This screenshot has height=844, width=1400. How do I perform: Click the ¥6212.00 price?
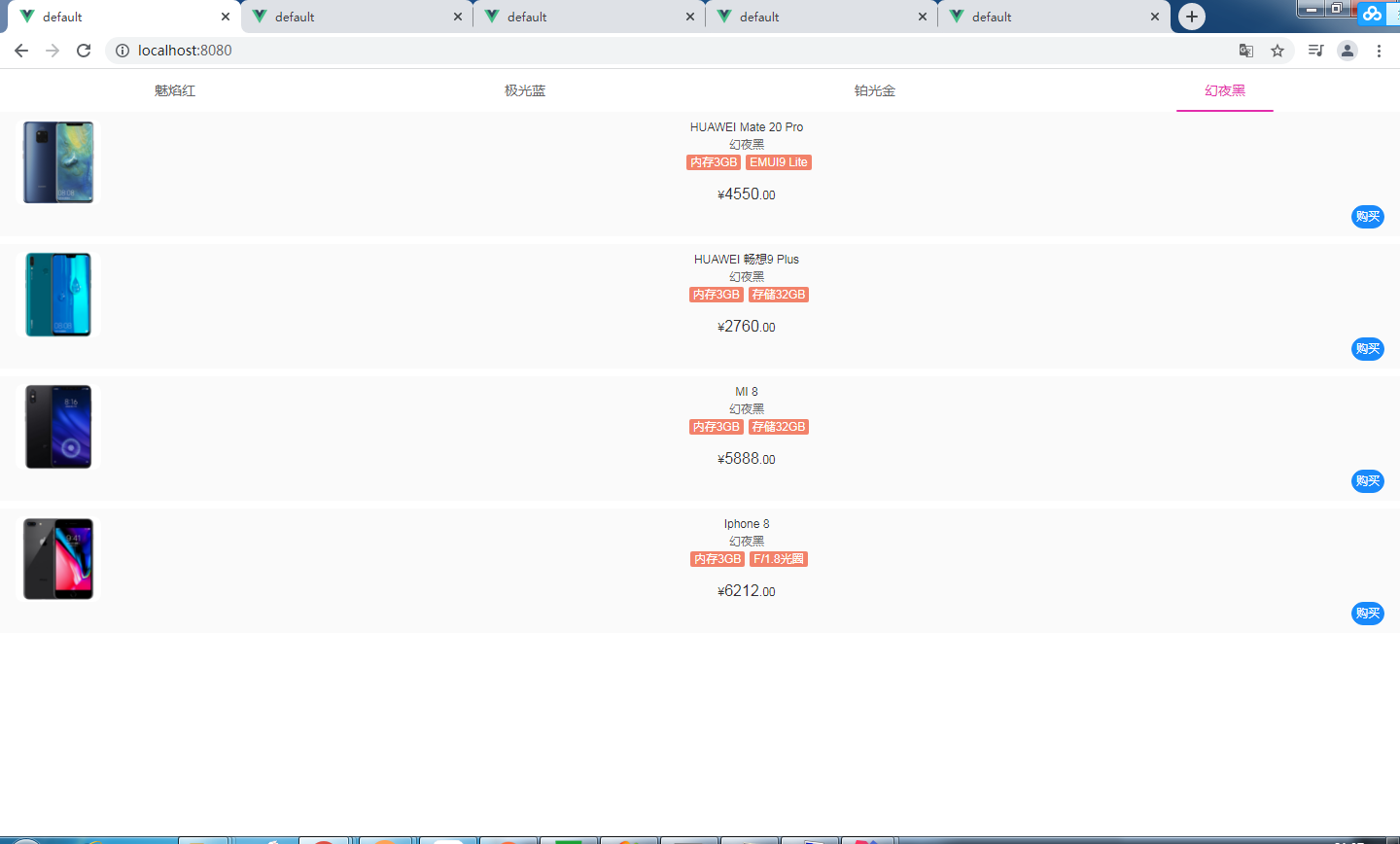pos(747,591)
